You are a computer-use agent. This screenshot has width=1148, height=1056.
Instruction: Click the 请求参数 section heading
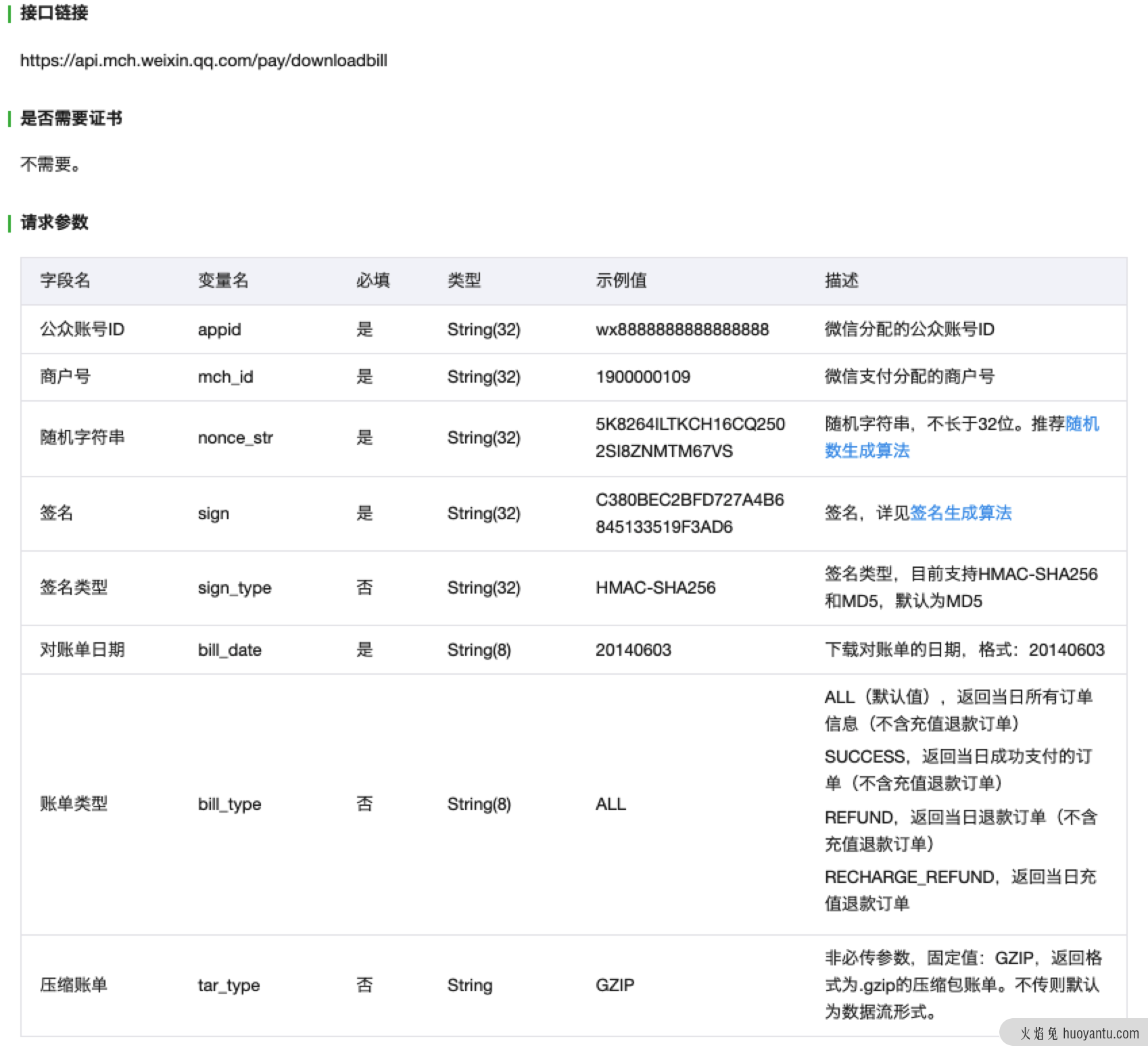click(x=54, y=222)
